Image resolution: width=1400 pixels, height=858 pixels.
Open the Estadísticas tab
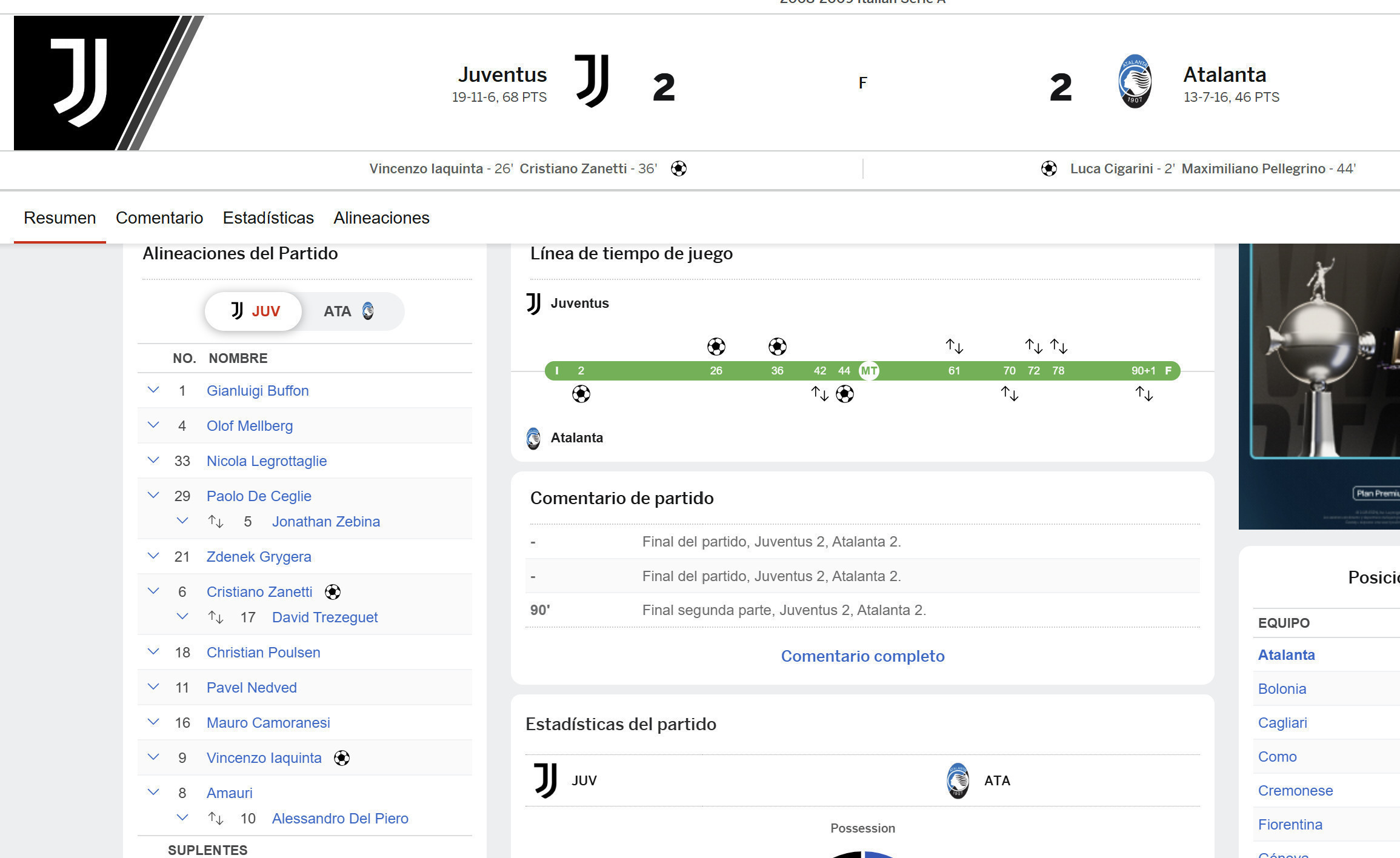pos(268,218)
